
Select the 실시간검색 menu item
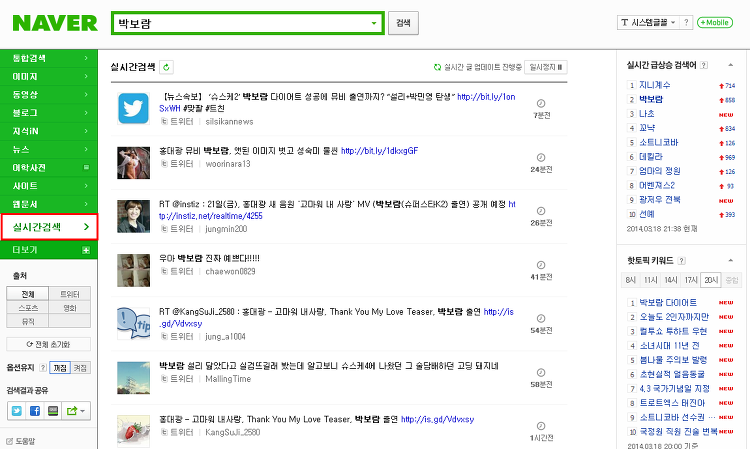coord(49,227)
